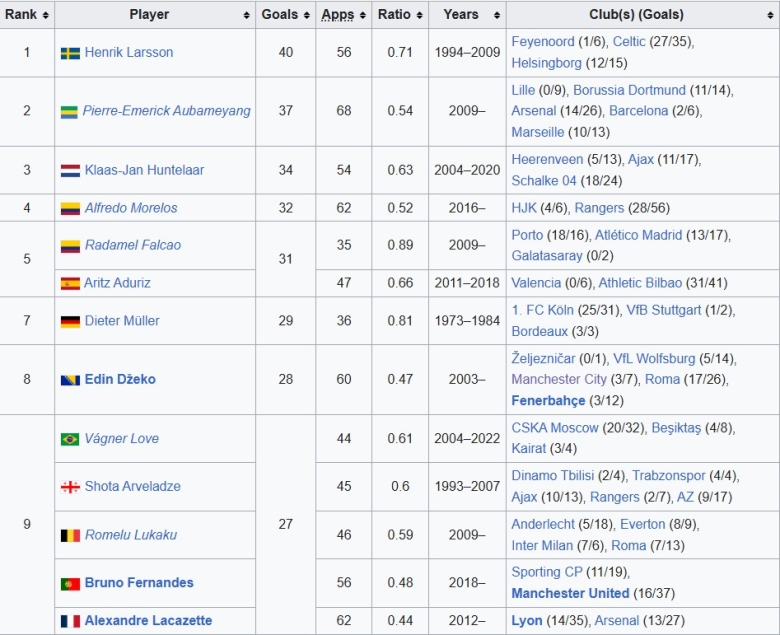The image size is (780, 635).
Task: Open the Pierre-Emerick Aubameyang link
Action: [167, 110]
